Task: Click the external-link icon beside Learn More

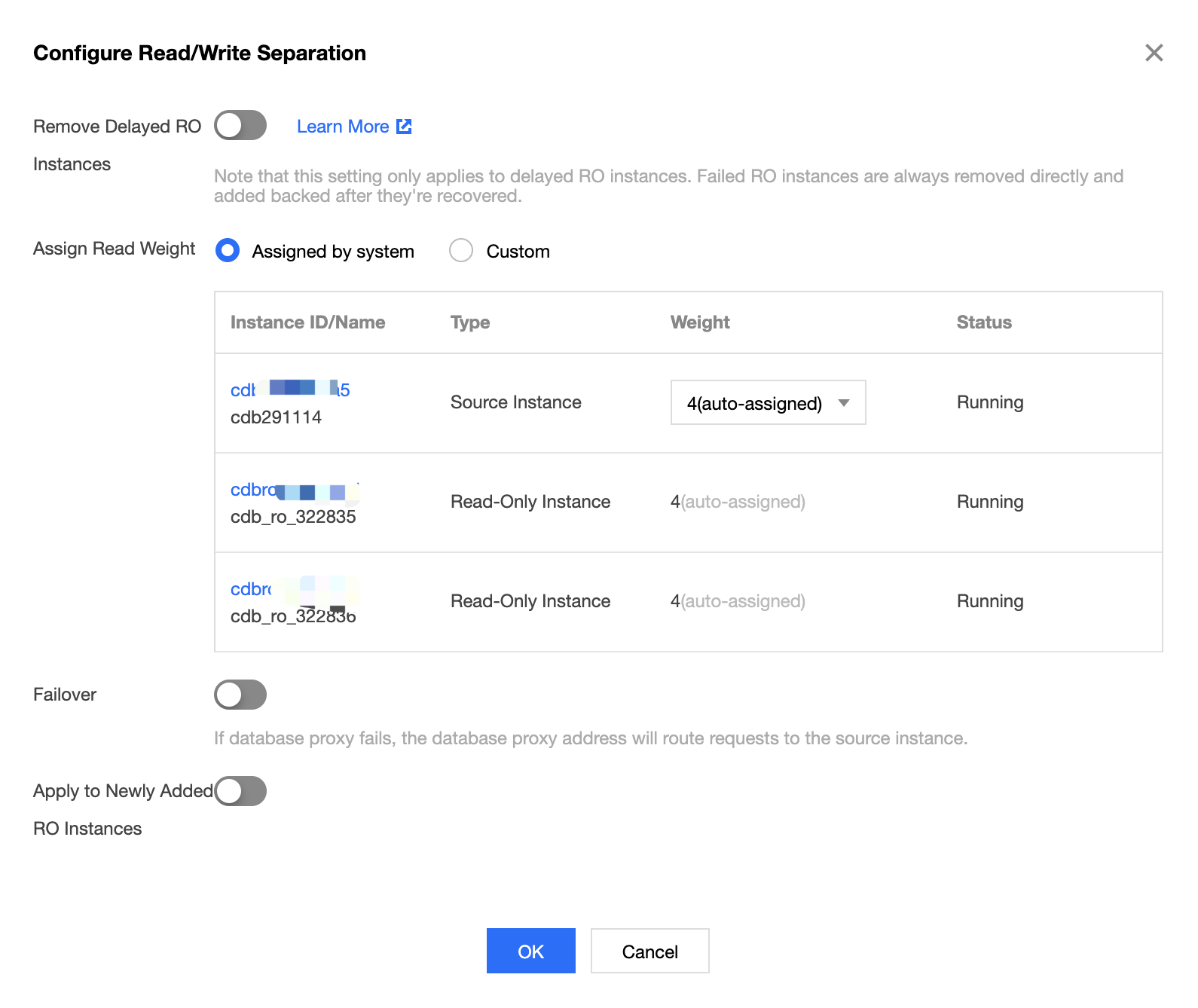Action: click(405, 127)
